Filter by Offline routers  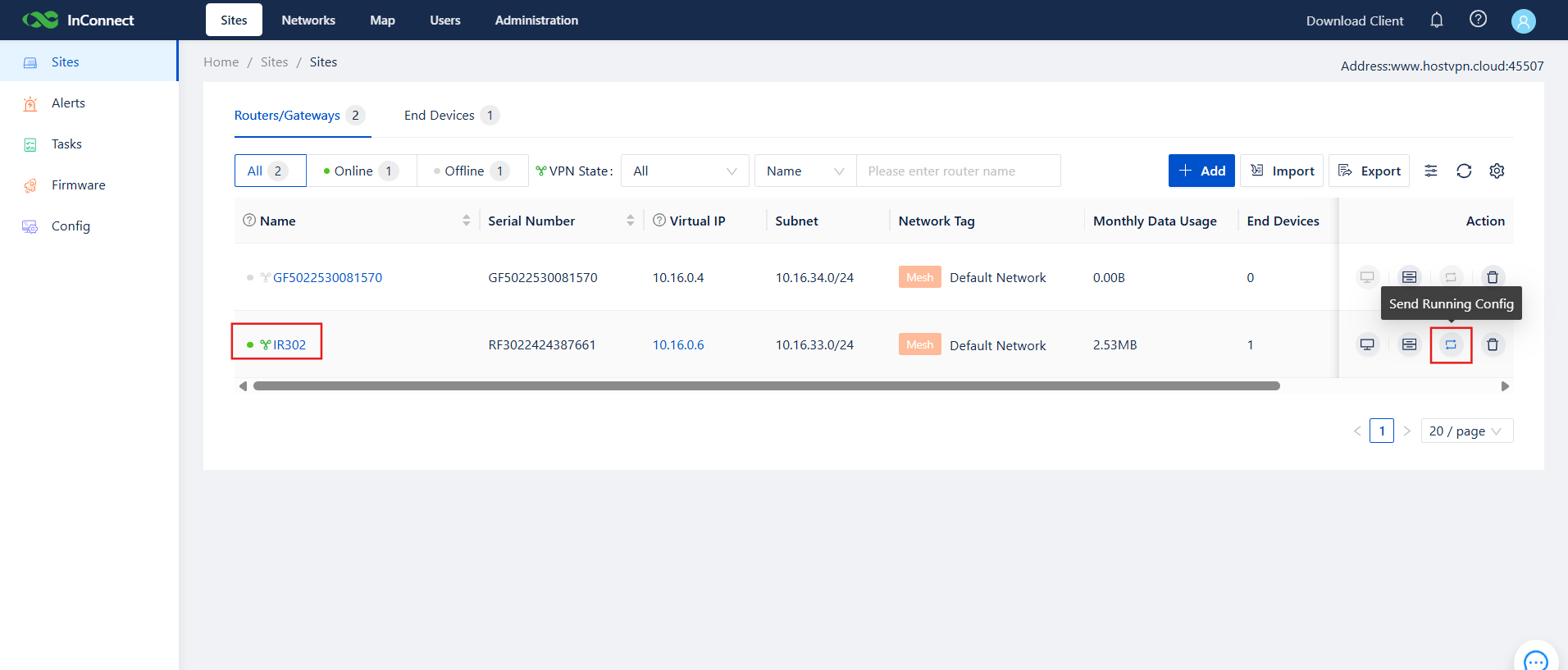pyautogui.click(x=472, y=171)
